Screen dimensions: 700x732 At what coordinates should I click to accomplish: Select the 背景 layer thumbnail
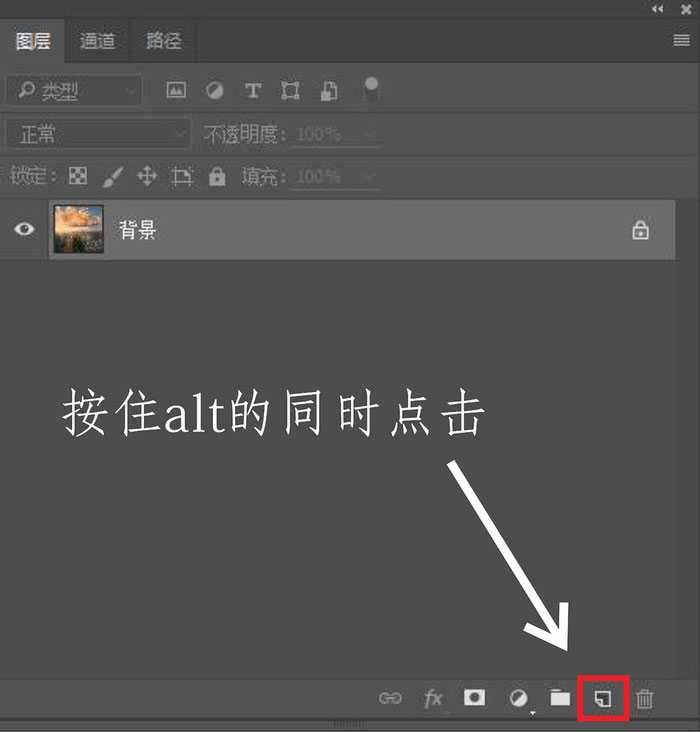tap(78, 229)
